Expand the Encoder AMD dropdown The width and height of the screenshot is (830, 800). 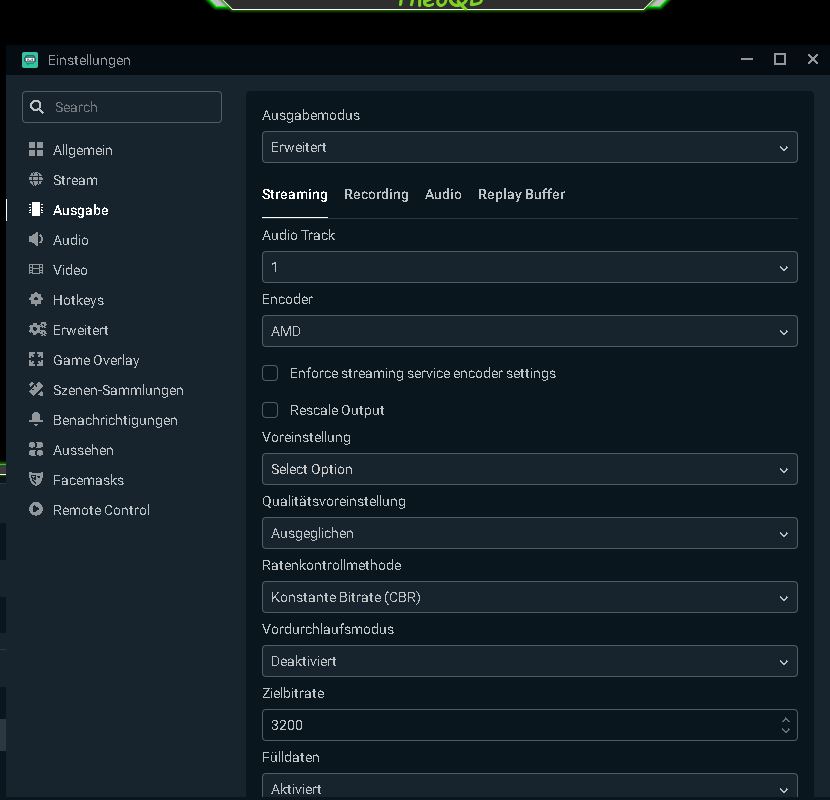[x=529, y=331]
